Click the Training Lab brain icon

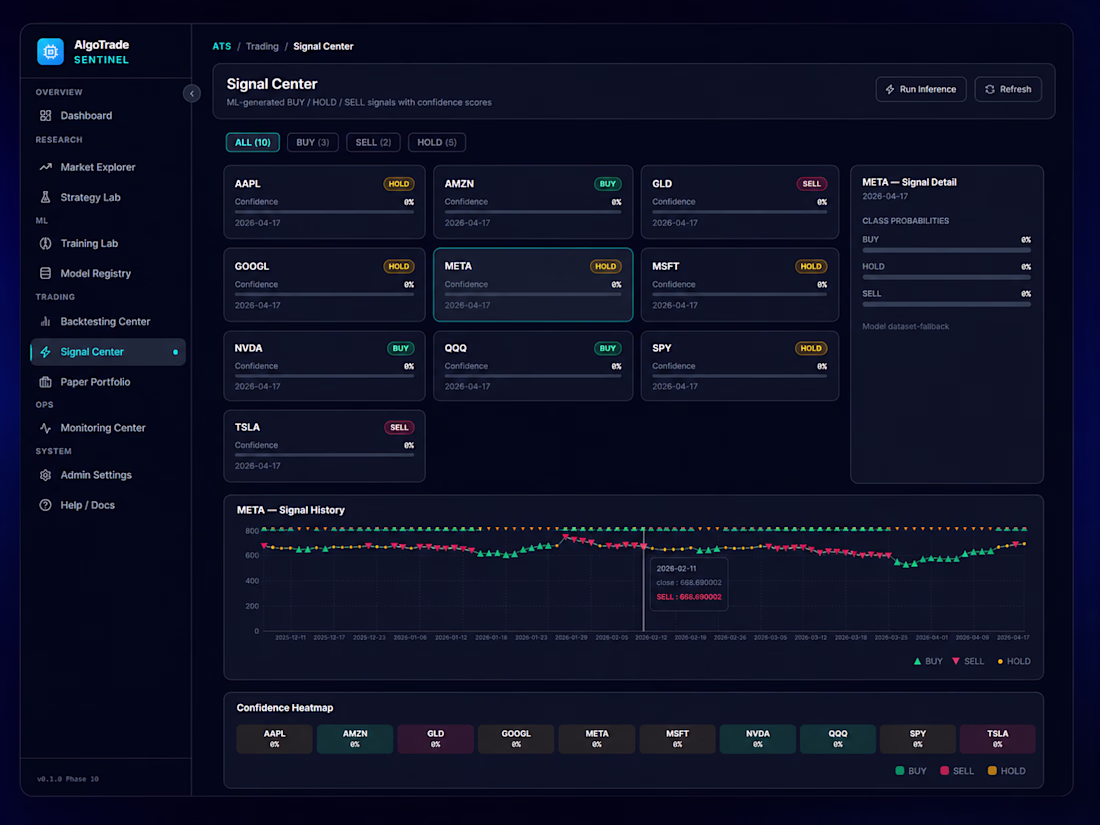(x=46, y=243)
